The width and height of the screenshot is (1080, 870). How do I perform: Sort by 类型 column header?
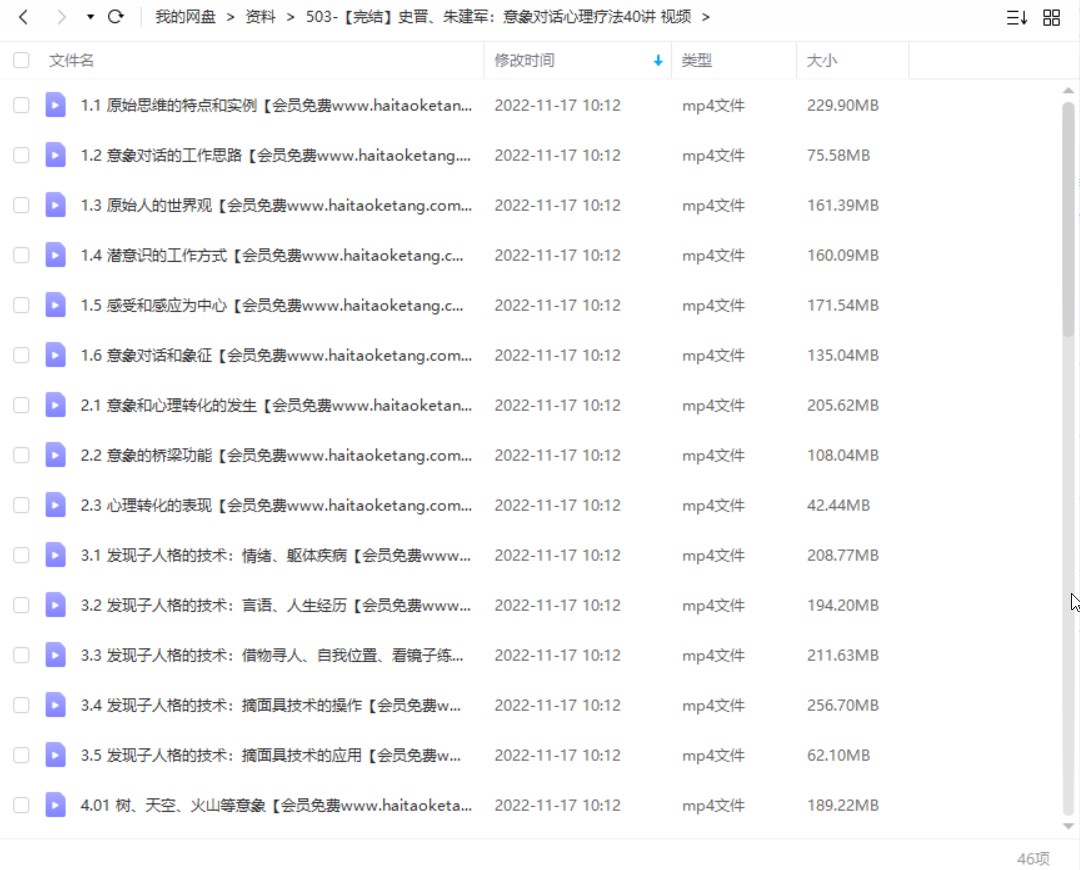tap(696, 61)
